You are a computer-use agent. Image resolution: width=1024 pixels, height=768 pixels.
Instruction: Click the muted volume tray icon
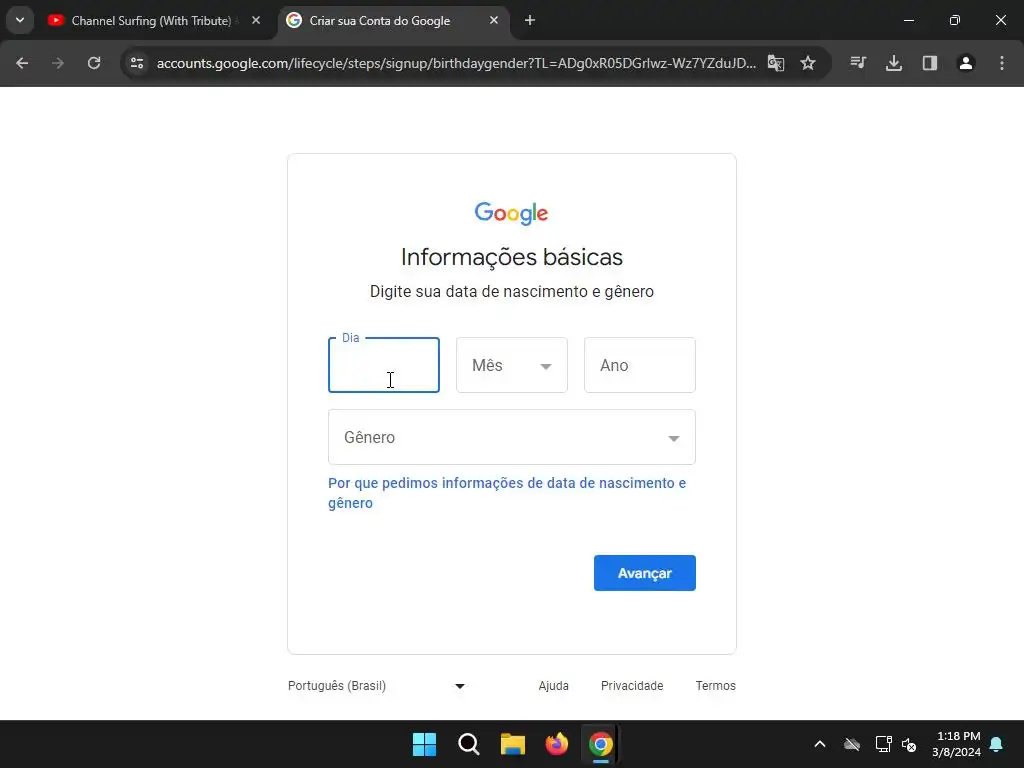[909, 744]
